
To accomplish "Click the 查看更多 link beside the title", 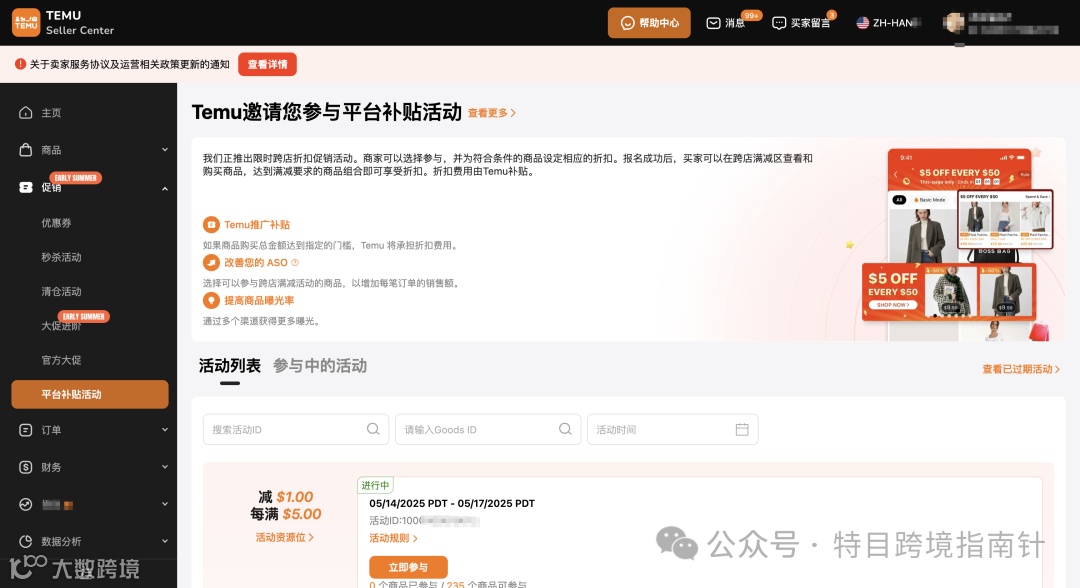I will (x=492, y=113).
